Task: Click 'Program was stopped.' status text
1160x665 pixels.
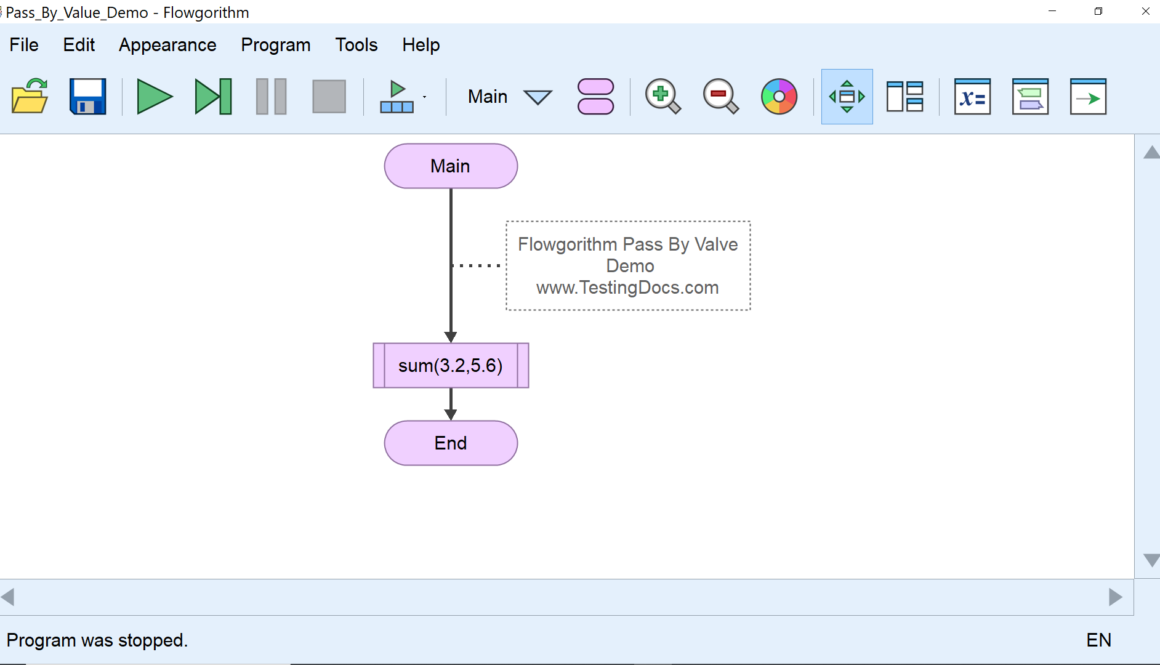Action: point(97,640)
